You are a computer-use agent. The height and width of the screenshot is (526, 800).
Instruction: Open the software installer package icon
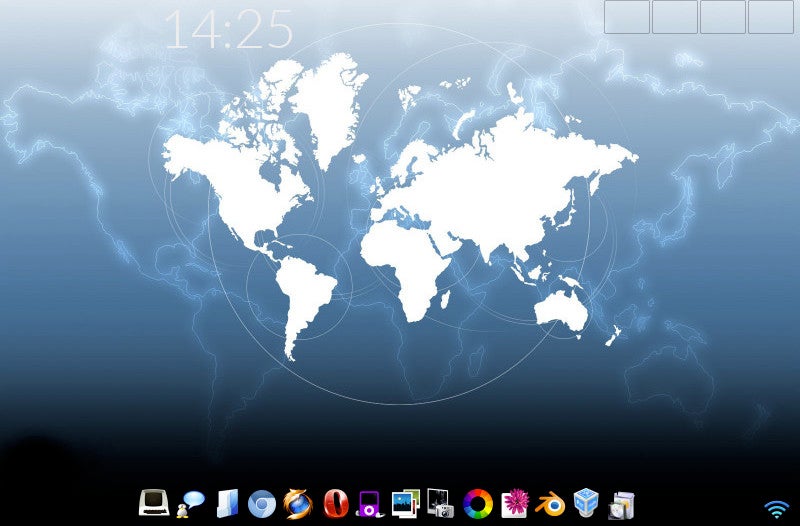pos(621,505)
